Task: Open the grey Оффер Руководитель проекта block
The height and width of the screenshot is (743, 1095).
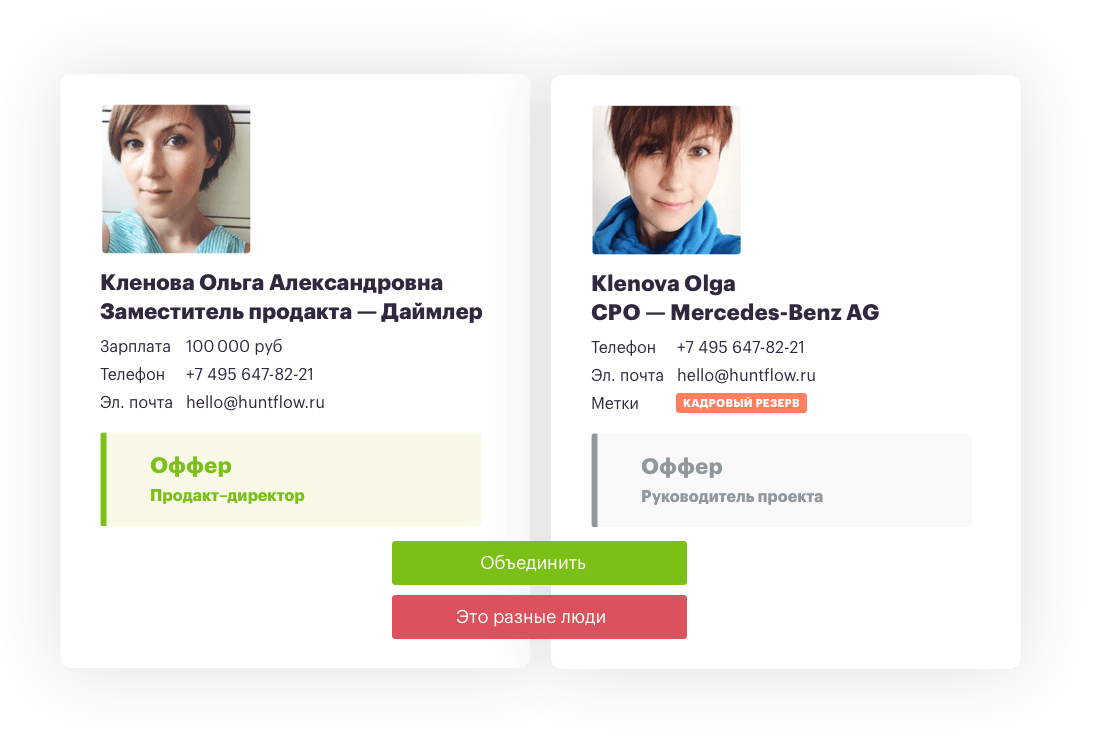Action: point(781,480)
